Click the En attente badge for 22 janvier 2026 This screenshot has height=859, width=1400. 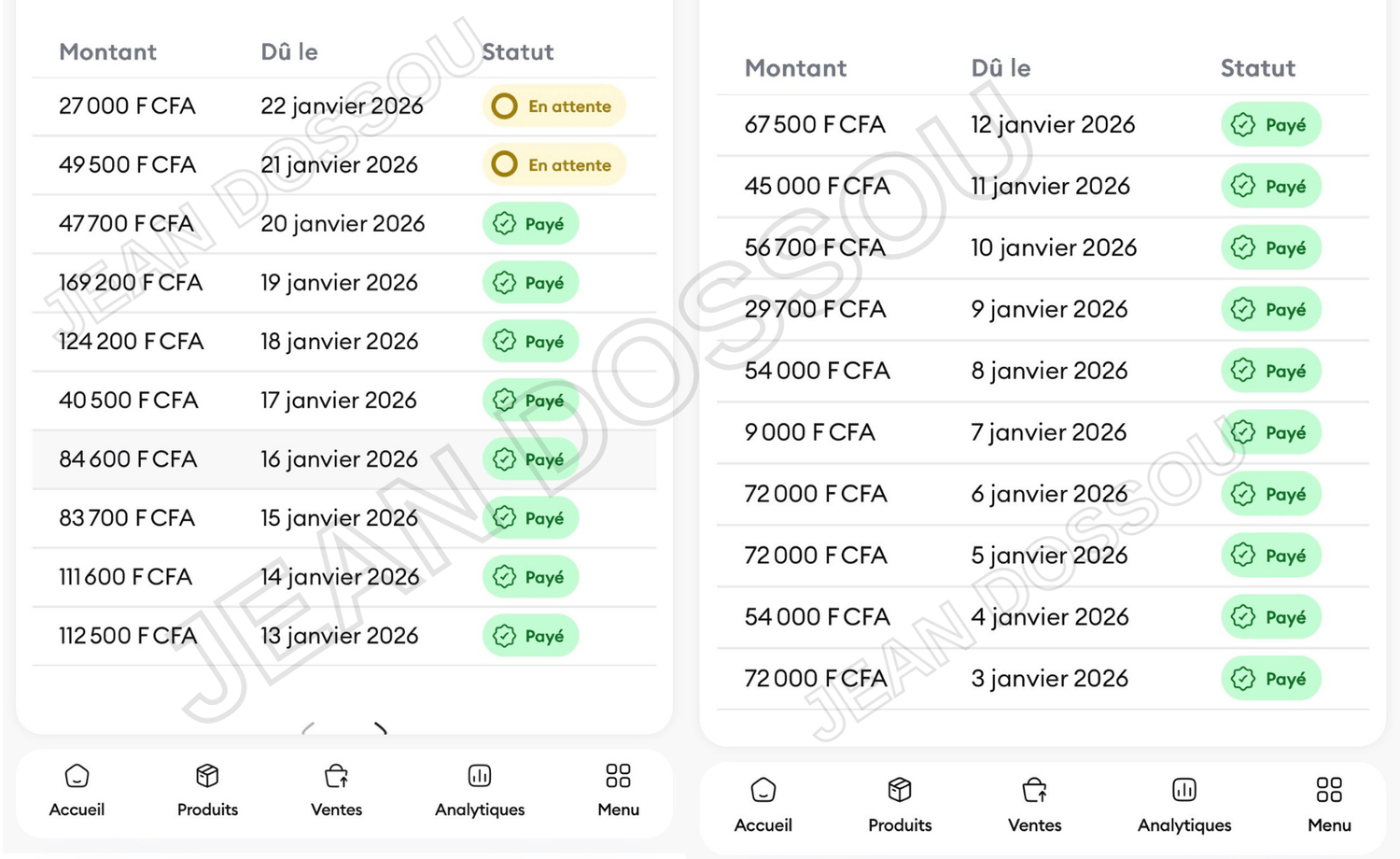click(553, 106)
